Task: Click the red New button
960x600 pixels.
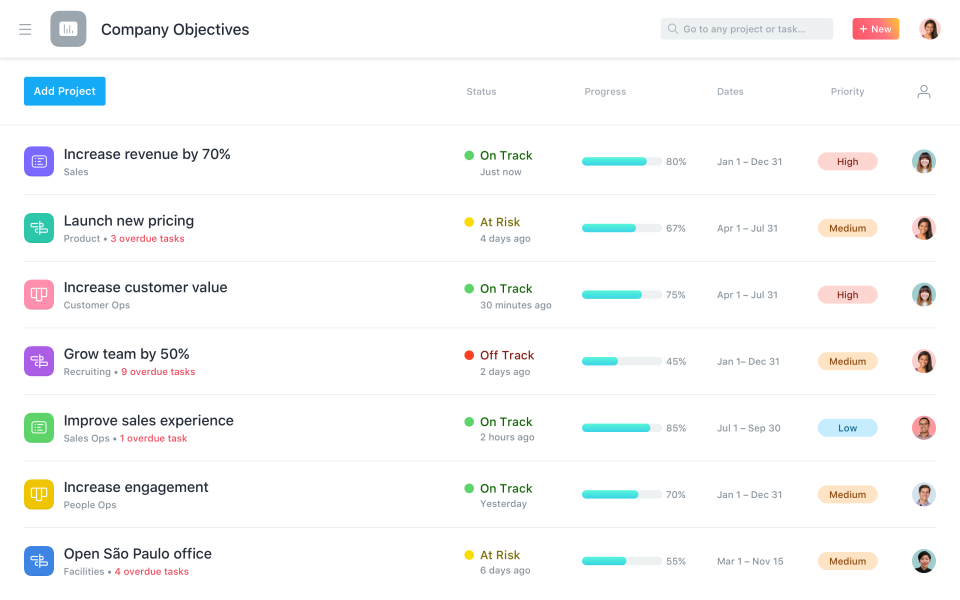Action: (x=875, y=29)
